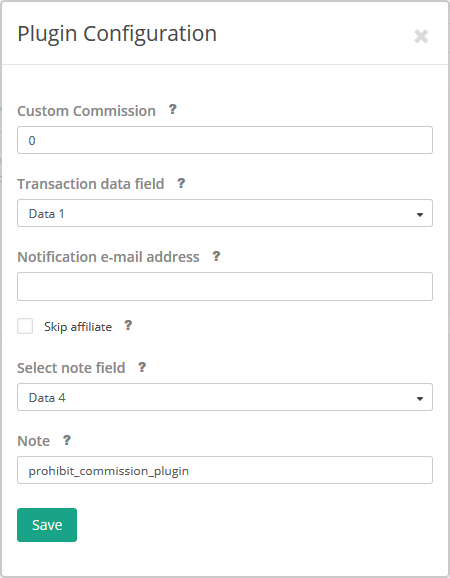Screen dimensions: 450x578
Task: Click the Plugin Configuration title heading
Action: (117, 34)
